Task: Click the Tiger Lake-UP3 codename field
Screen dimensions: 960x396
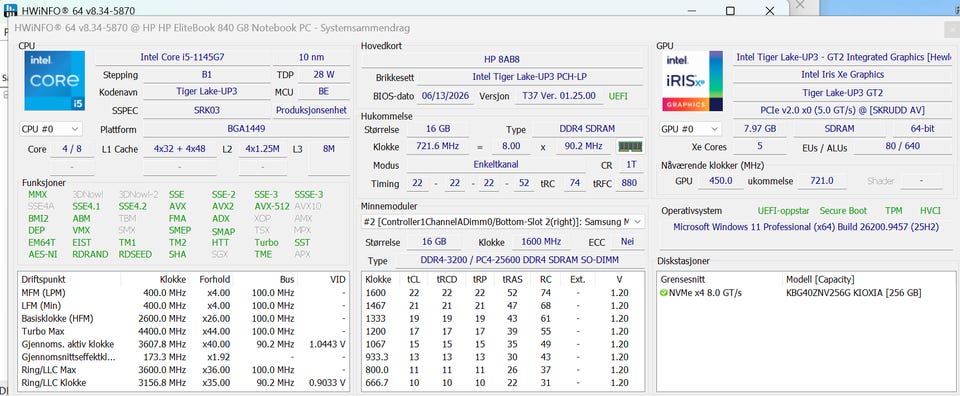Action: 206,91
